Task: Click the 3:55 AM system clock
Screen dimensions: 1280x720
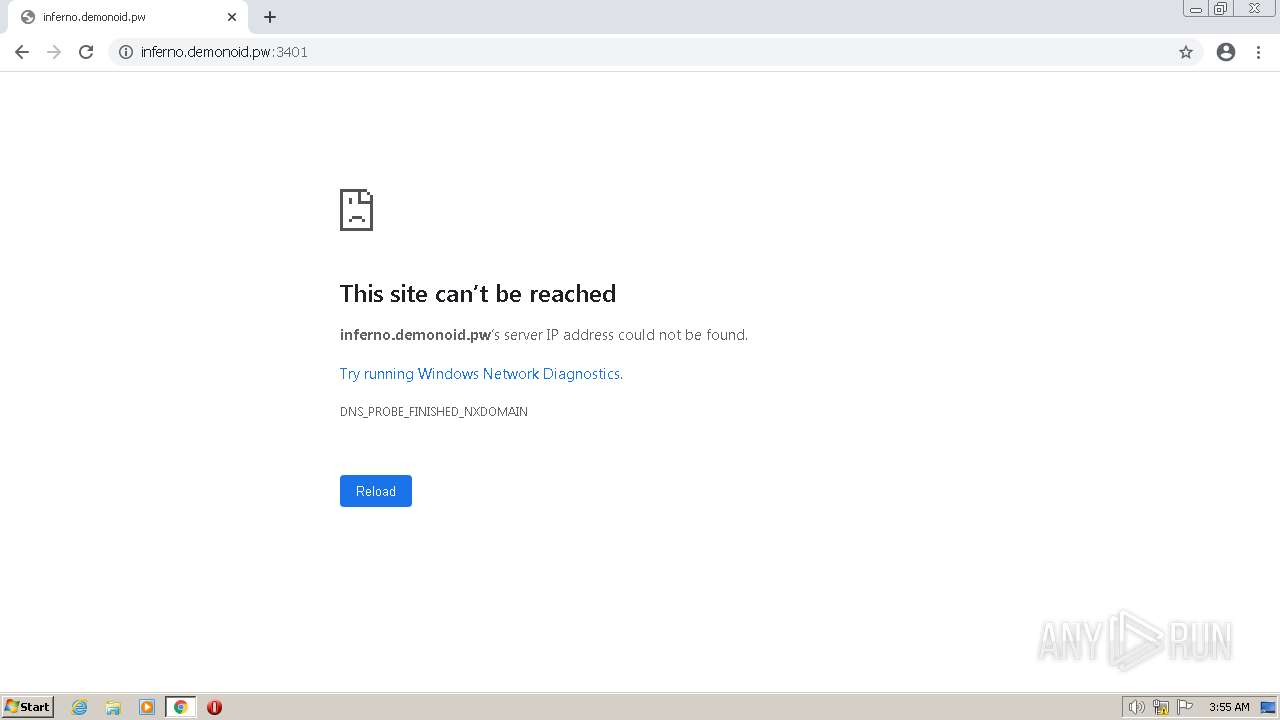Action: coord(1229,707)
